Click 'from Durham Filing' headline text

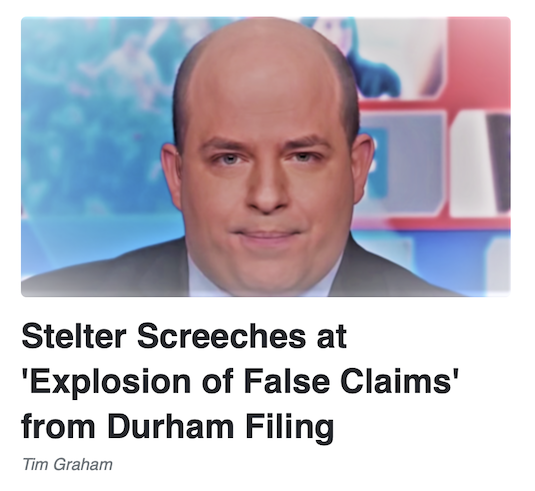[x=178, y=427]
